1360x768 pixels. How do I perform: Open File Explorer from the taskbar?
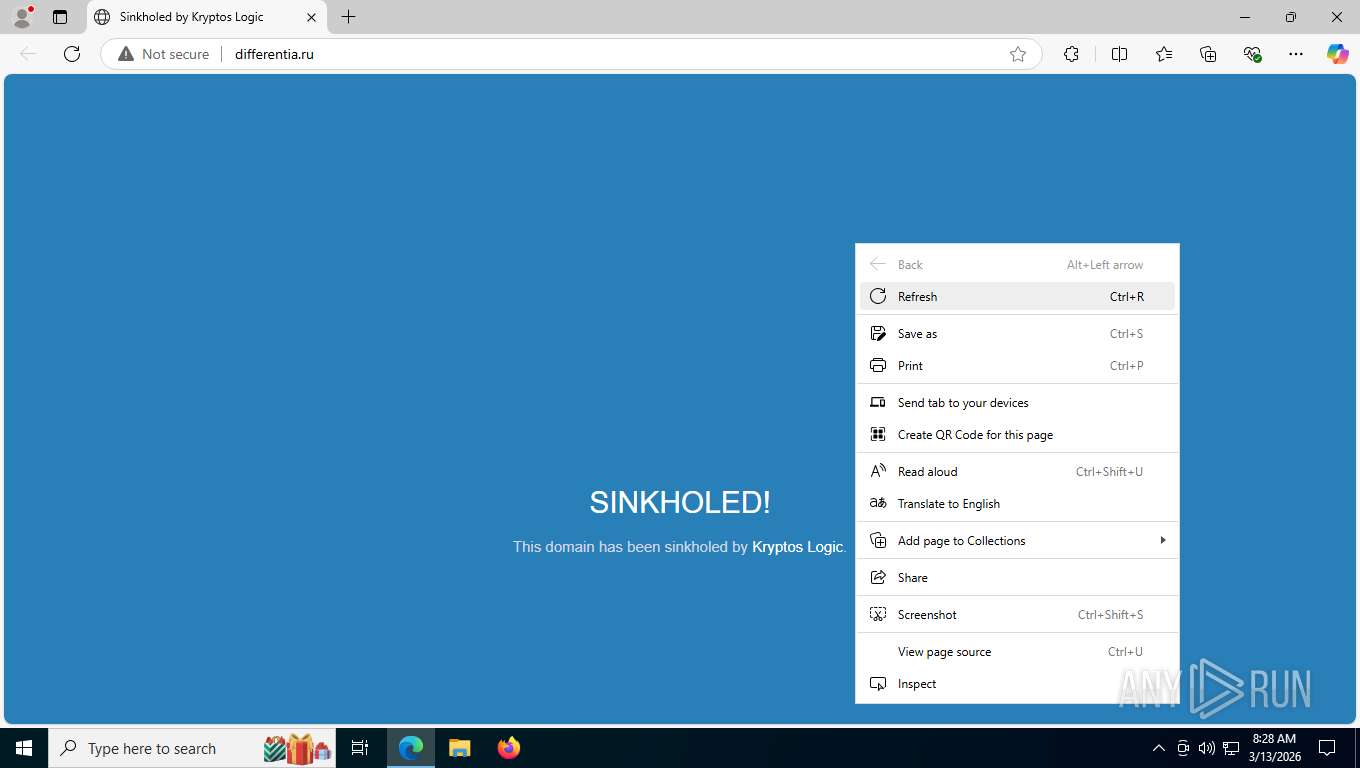click(x=459, y=748)
